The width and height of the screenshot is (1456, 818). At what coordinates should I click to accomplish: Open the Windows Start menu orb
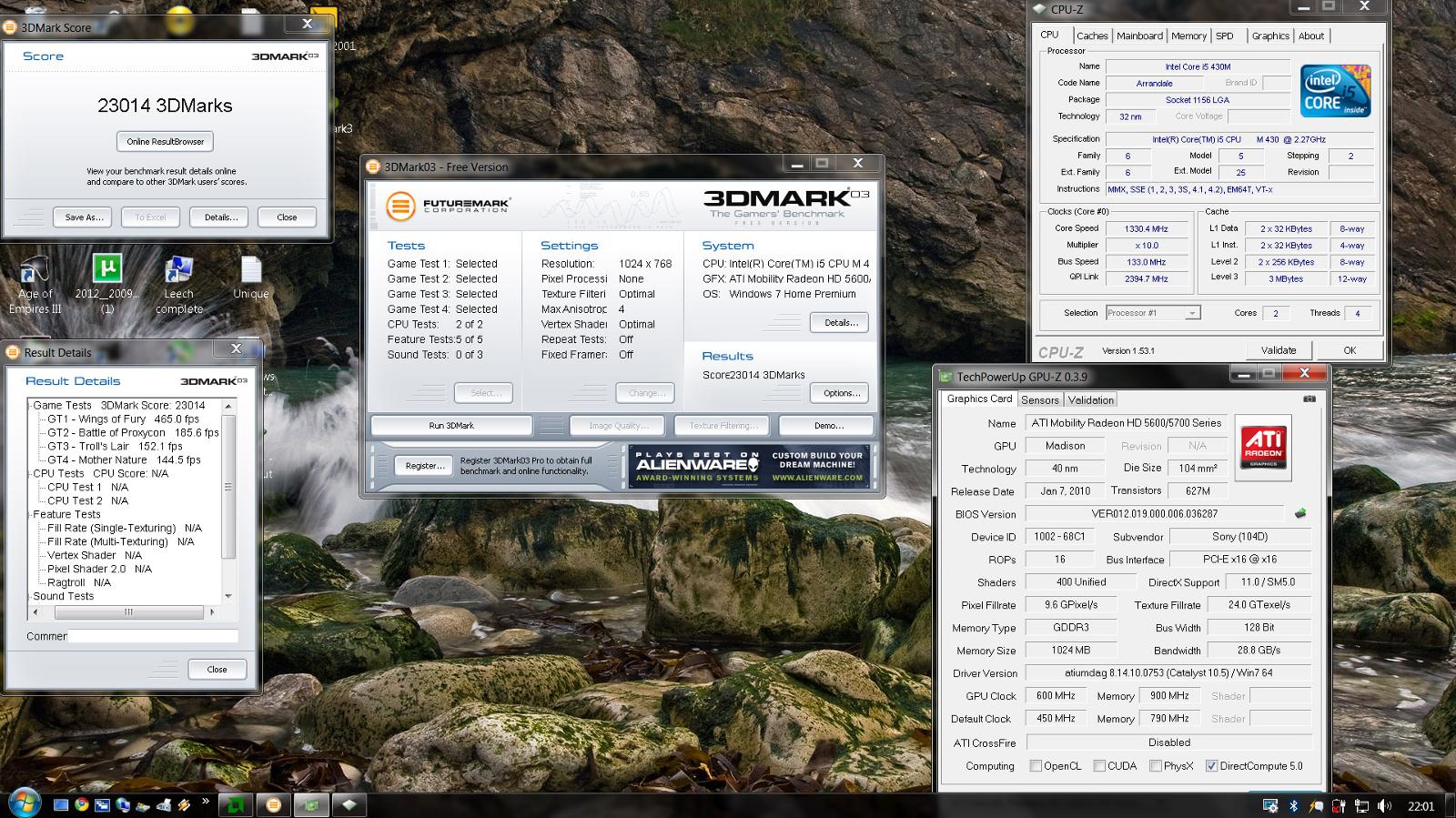pyautogui.click(x=25, y=803)
